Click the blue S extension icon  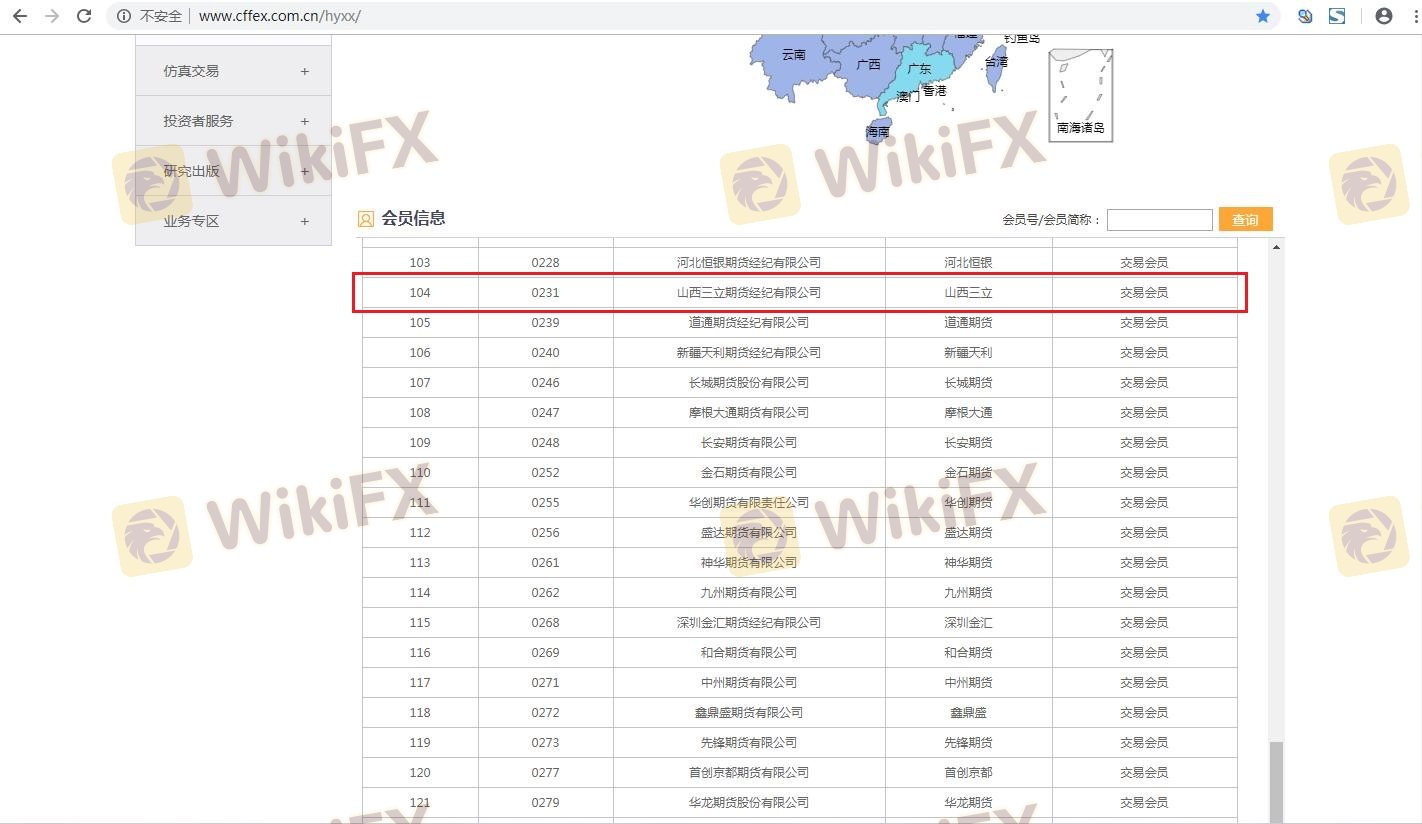[x=1337, y=16]
